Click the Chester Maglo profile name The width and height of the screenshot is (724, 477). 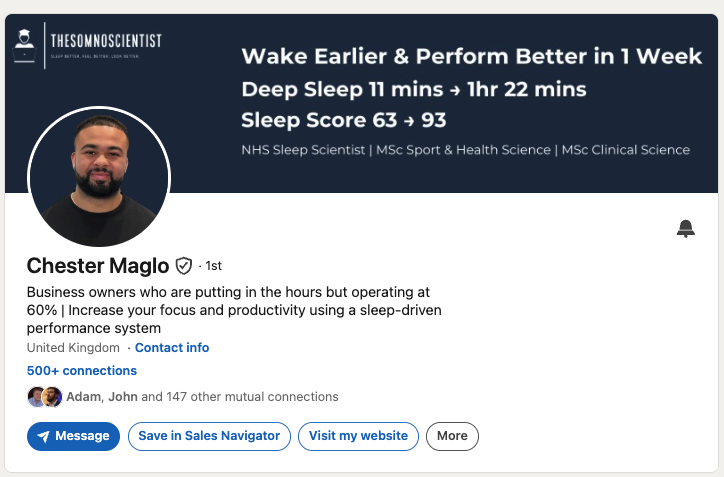click(98, 266)
